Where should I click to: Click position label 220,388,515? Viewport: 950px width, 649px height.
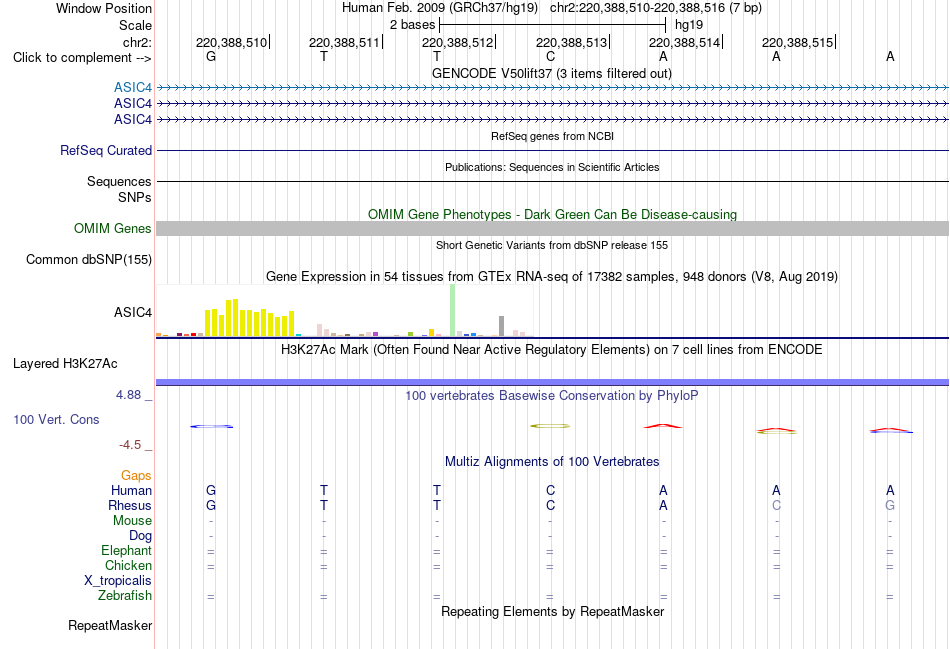[797, 42]
